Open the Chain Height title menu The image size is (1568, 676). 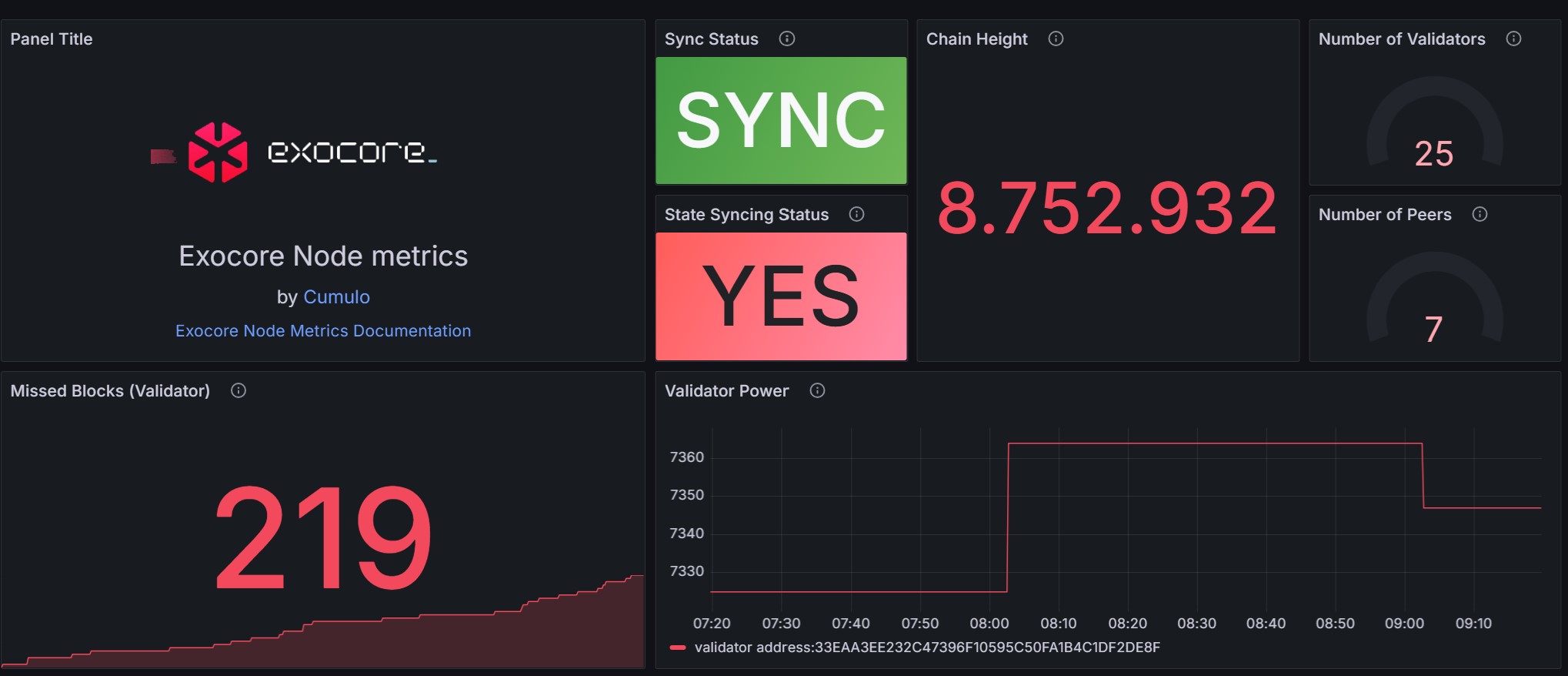pyautogui.click(x=976, y=39)
